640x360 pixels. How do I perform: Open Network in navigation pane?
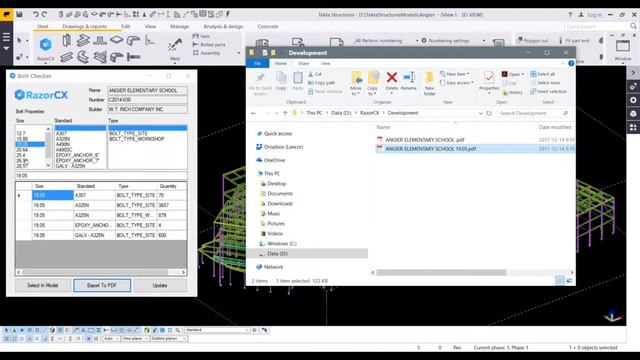pos(273,267)
